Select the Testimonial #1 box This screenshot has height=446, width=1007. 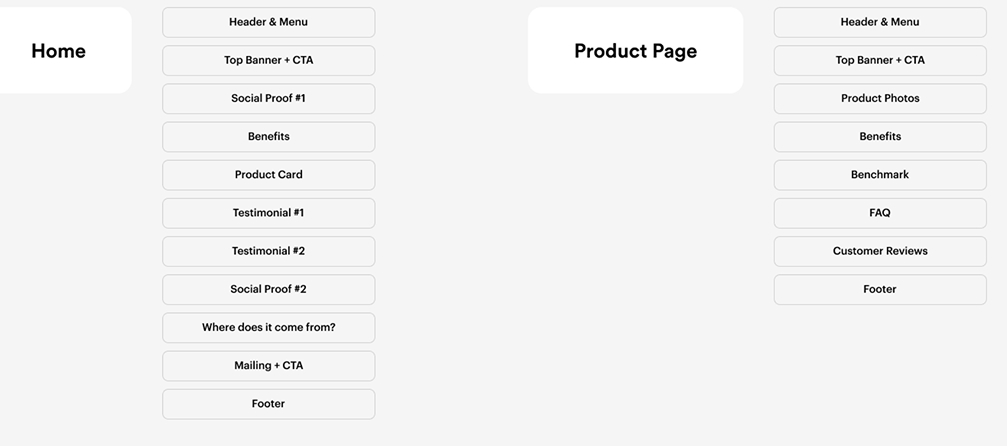268,213
